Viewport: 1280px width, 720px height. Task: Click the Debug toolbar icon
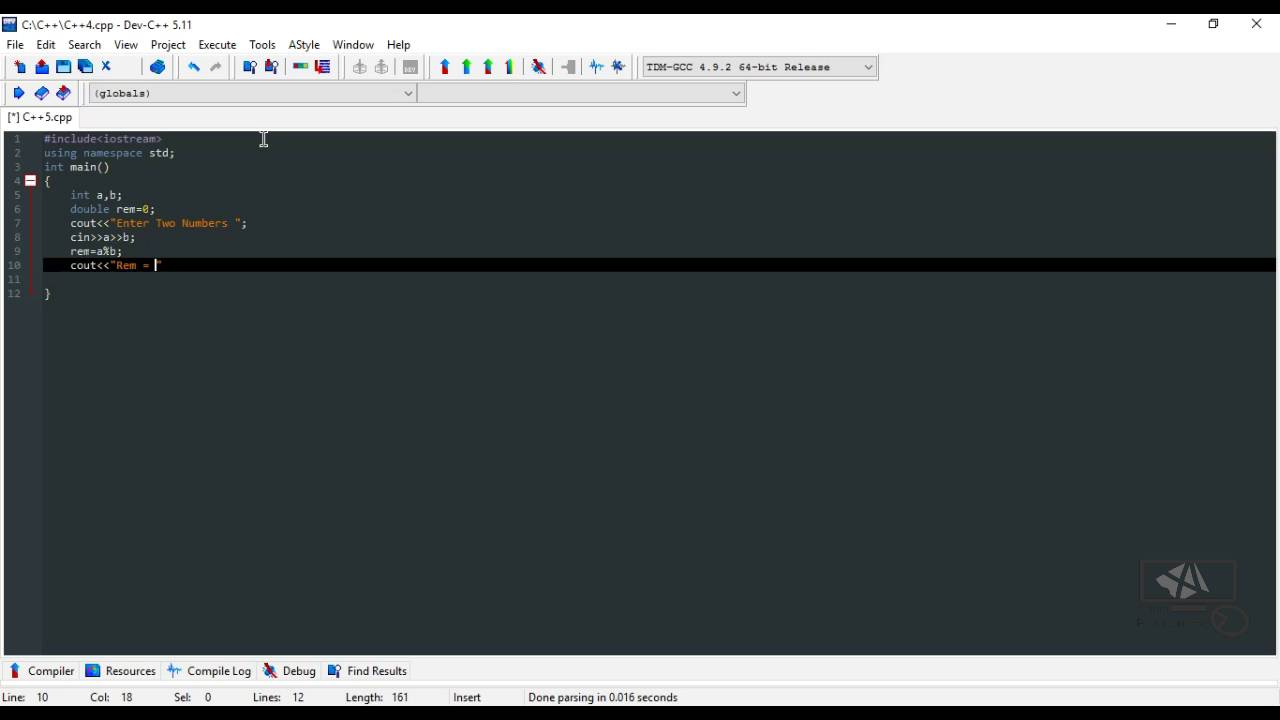point(539,67)
